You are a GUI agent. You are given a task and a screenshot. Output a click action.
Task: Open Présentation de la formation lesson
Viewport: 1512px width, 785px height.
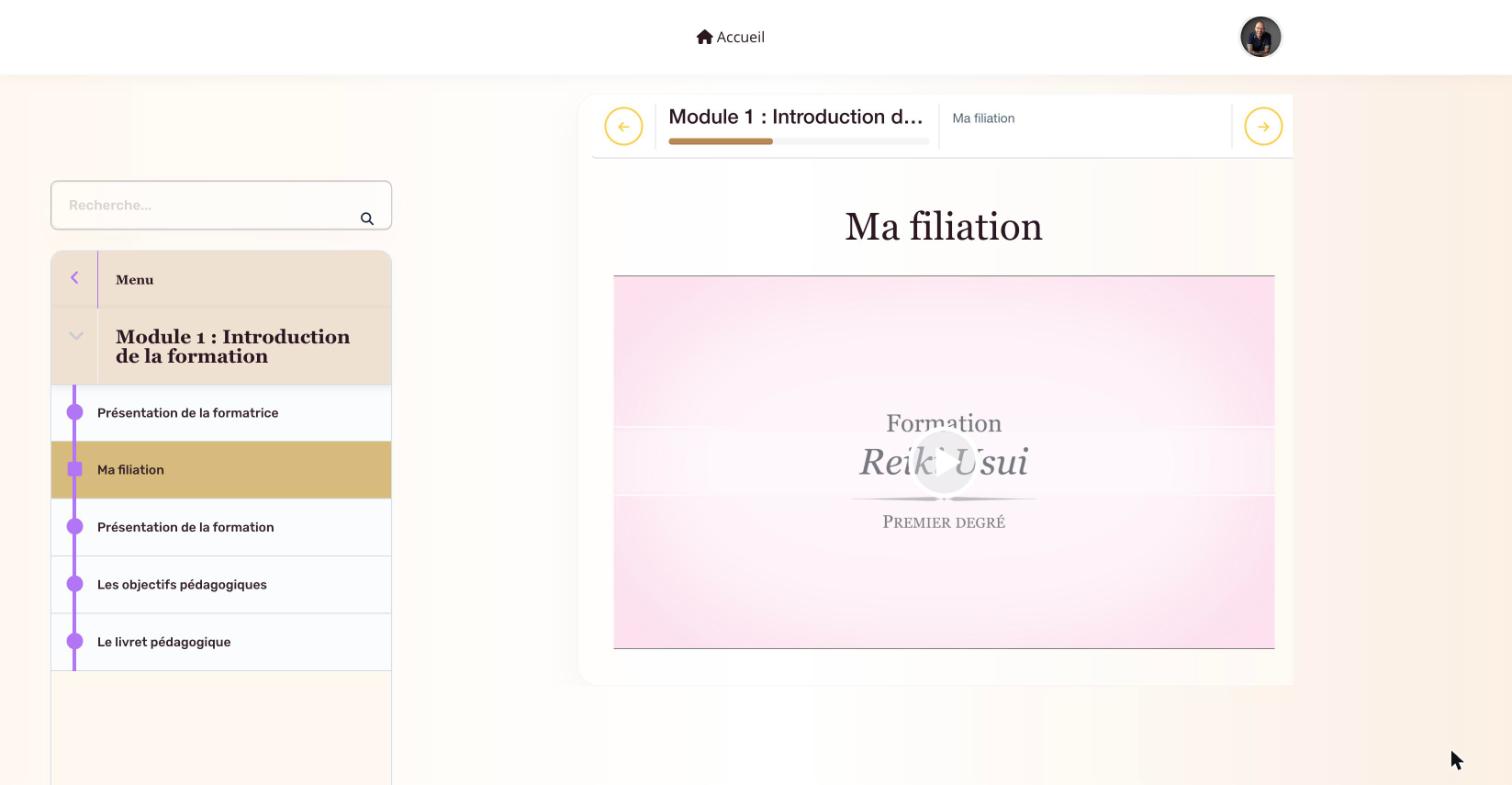coord(221,527)
